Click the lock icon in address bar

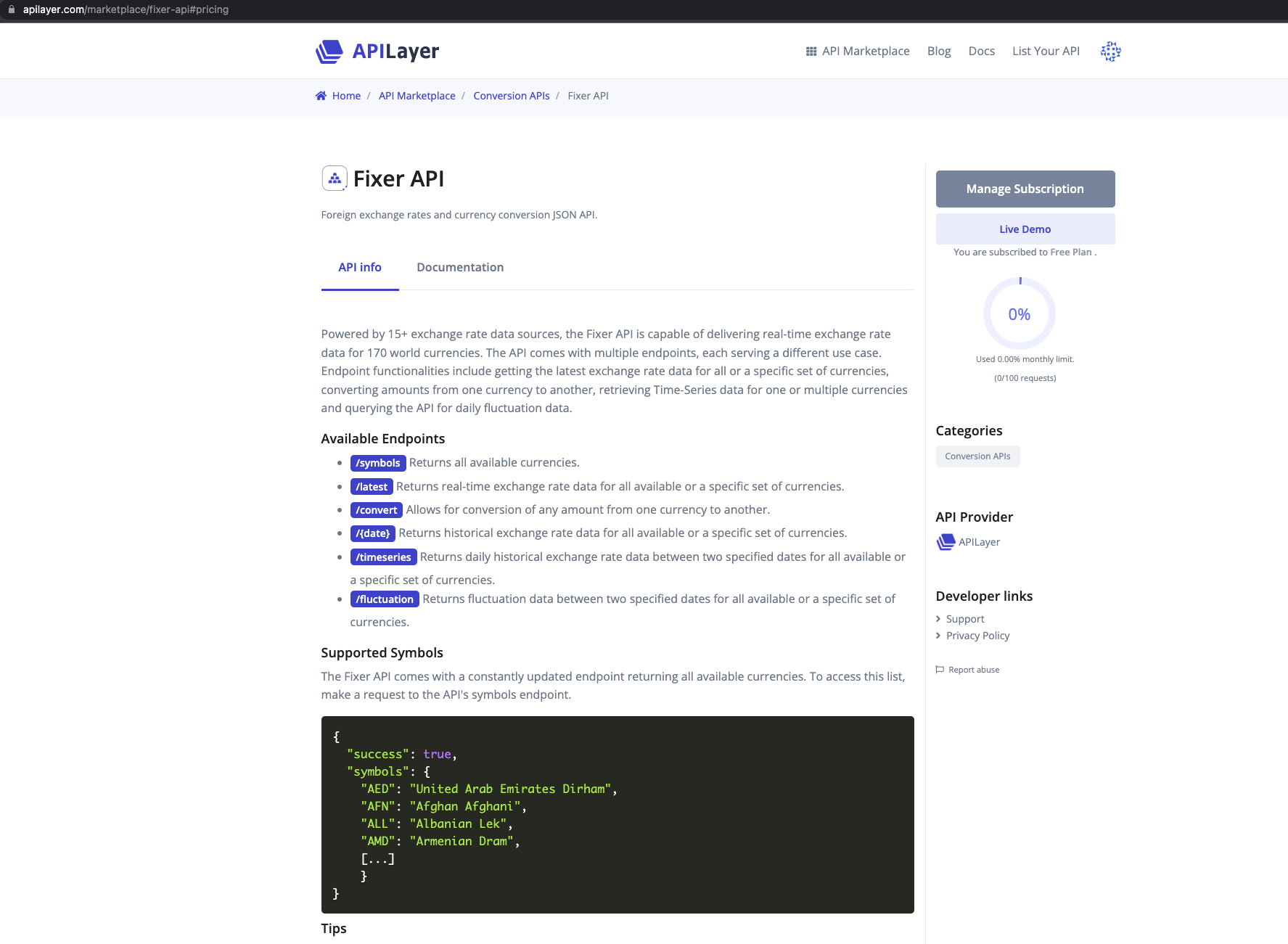click(x=11, y=9)
